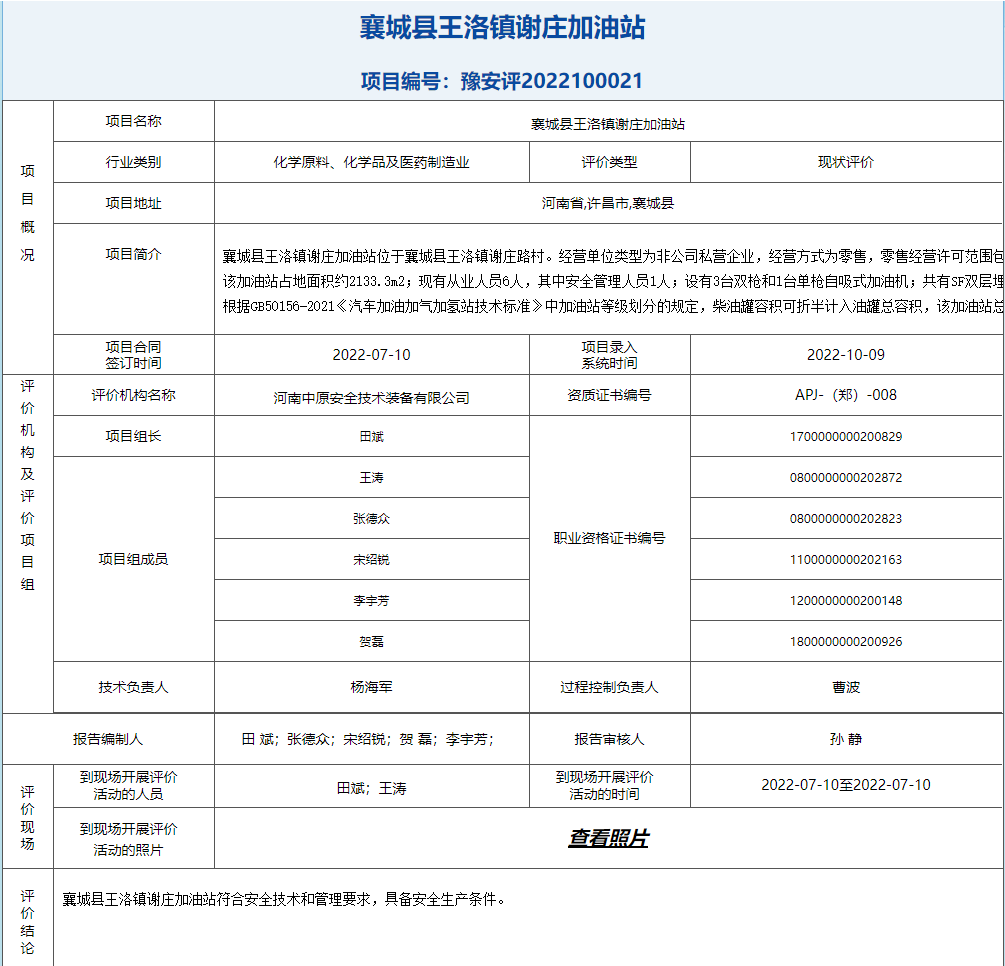The height and width of the screenshot is (966, 1005).
Task: Select on-site personnel 田斌; 王涛
Action: 372,788
